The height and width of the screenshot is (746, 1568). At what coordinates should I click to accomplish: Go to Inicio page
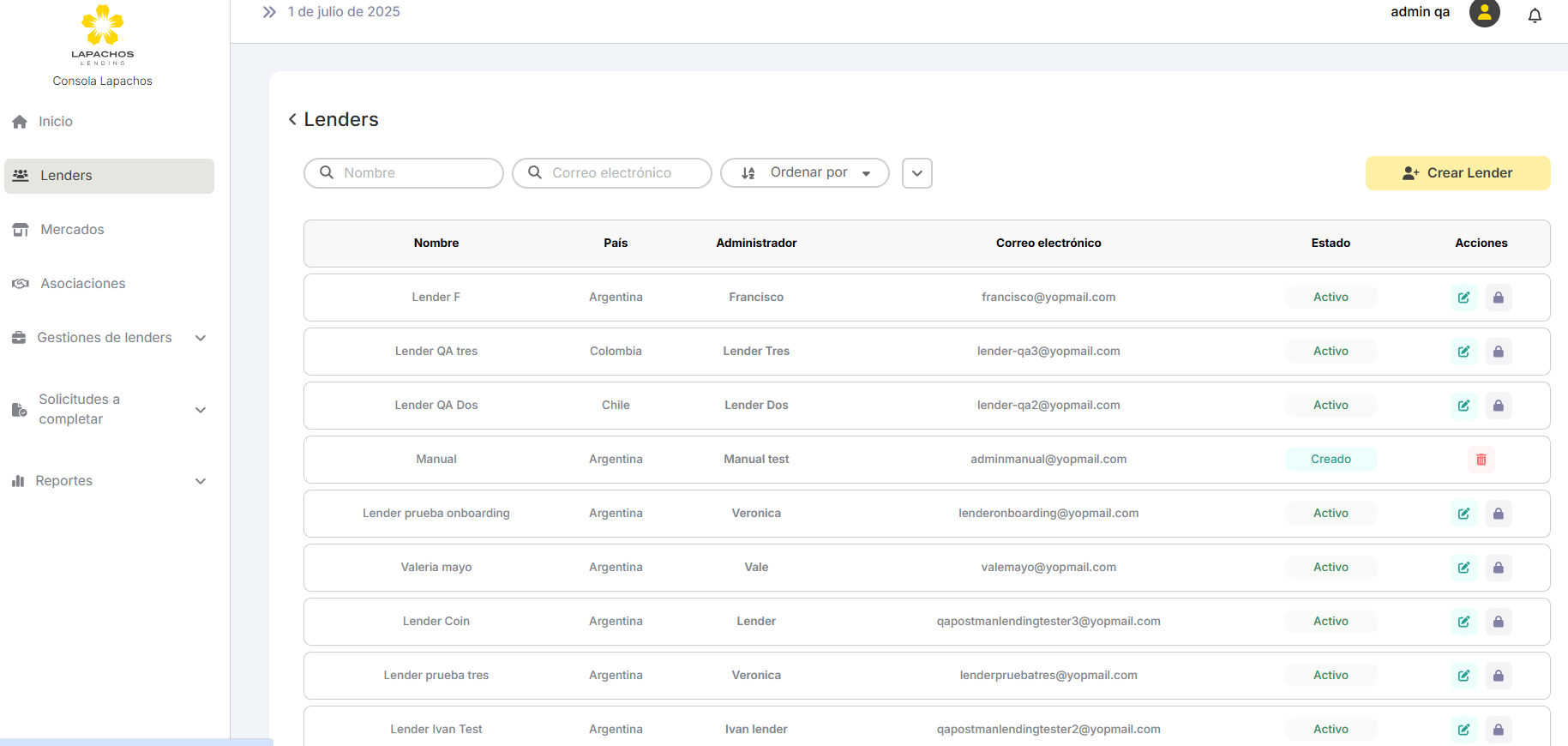click(x=55, y=122)
